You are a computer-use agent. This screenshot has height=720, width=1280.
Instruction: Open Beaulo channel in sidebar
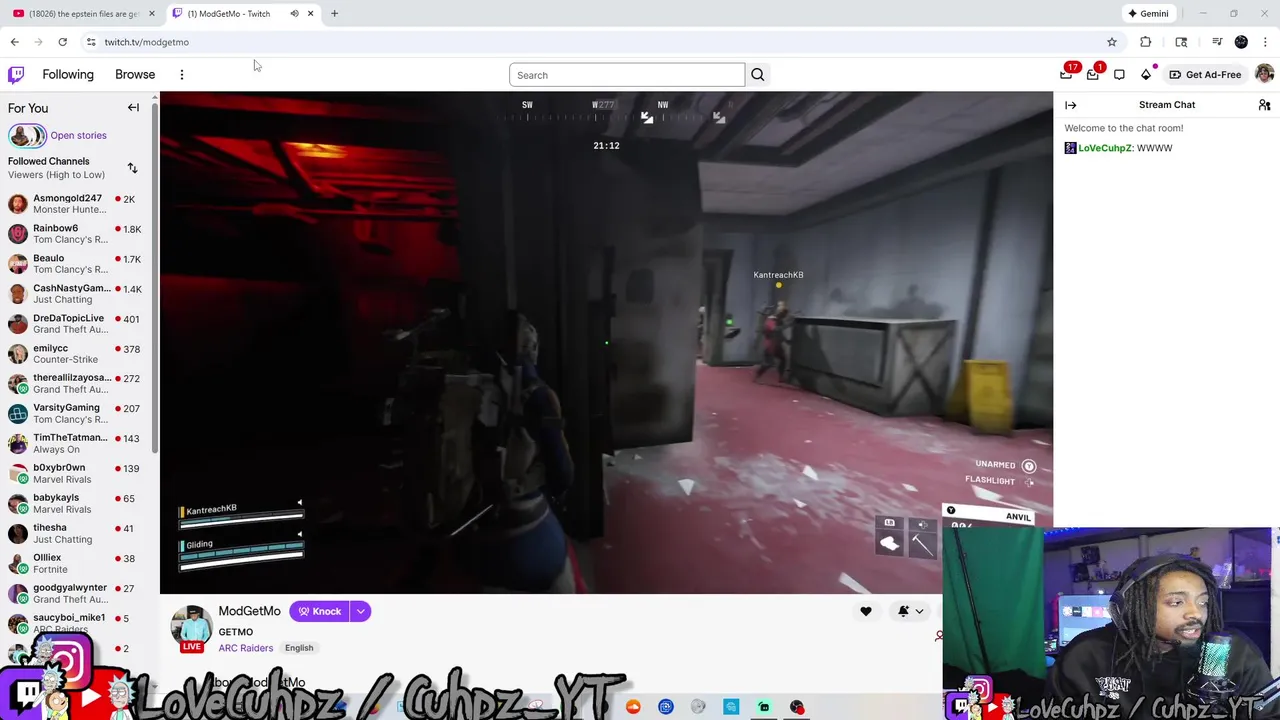click(75, 264)
